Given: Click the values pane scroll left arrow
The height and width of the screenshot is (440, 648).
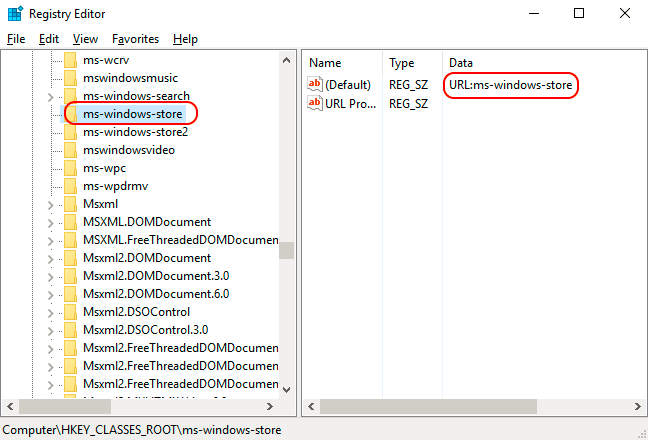Looking at the screenshot, I should click(311, 407).
